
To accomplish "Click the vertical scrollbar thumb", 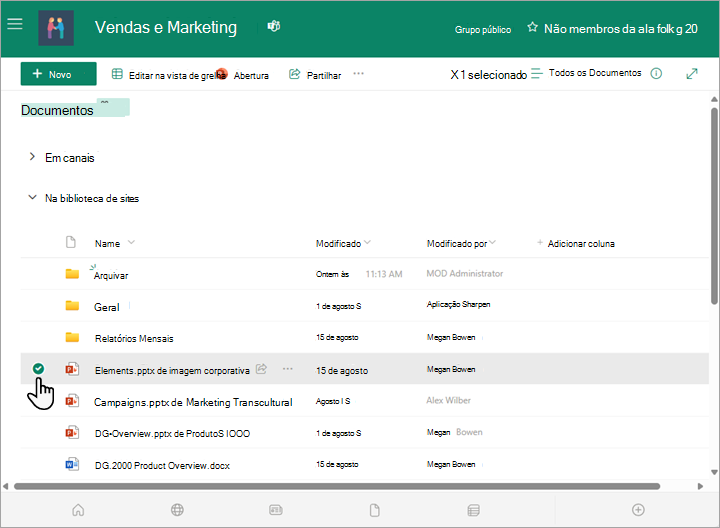I will (714, 206).
